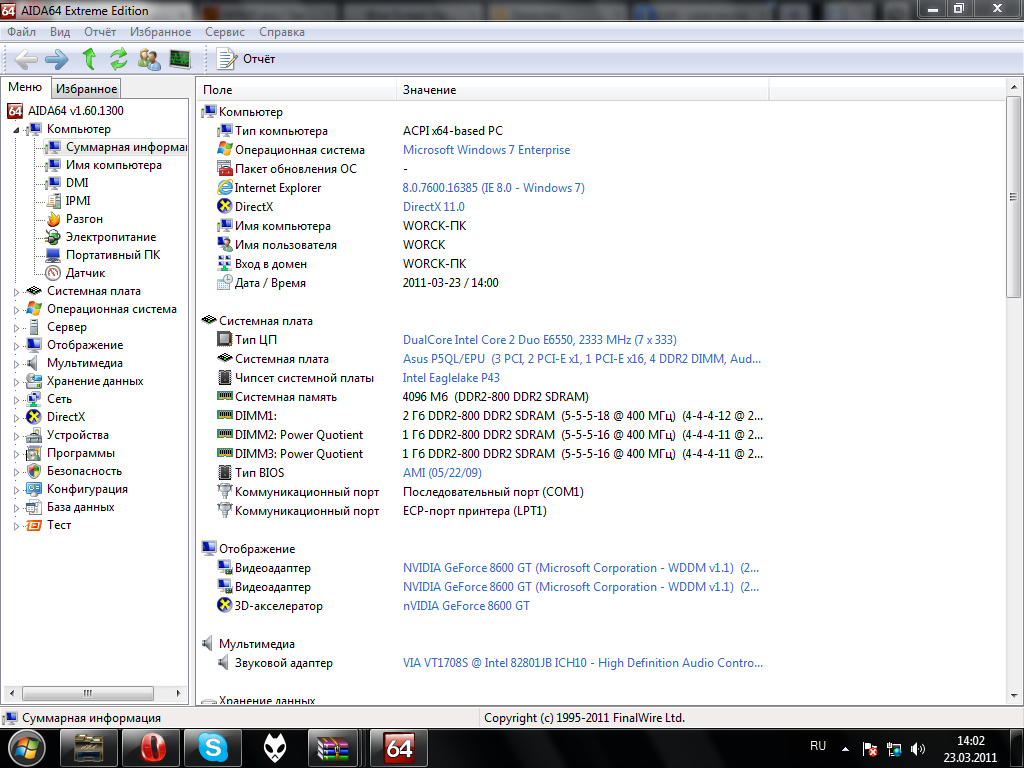Click the Значение column header

click(583, 89)
